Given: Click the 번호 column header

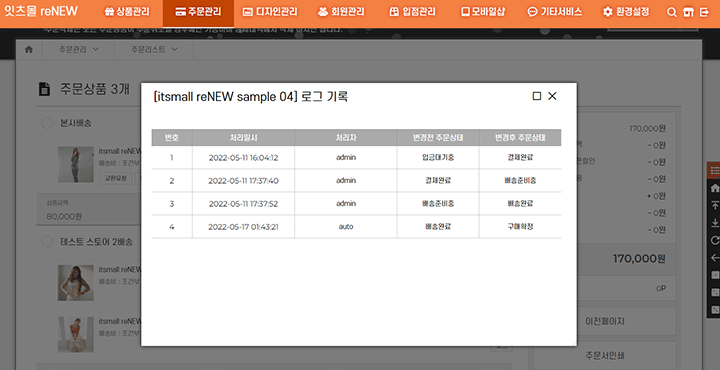Looking at the screenshot, I should [x=172, y=138].
